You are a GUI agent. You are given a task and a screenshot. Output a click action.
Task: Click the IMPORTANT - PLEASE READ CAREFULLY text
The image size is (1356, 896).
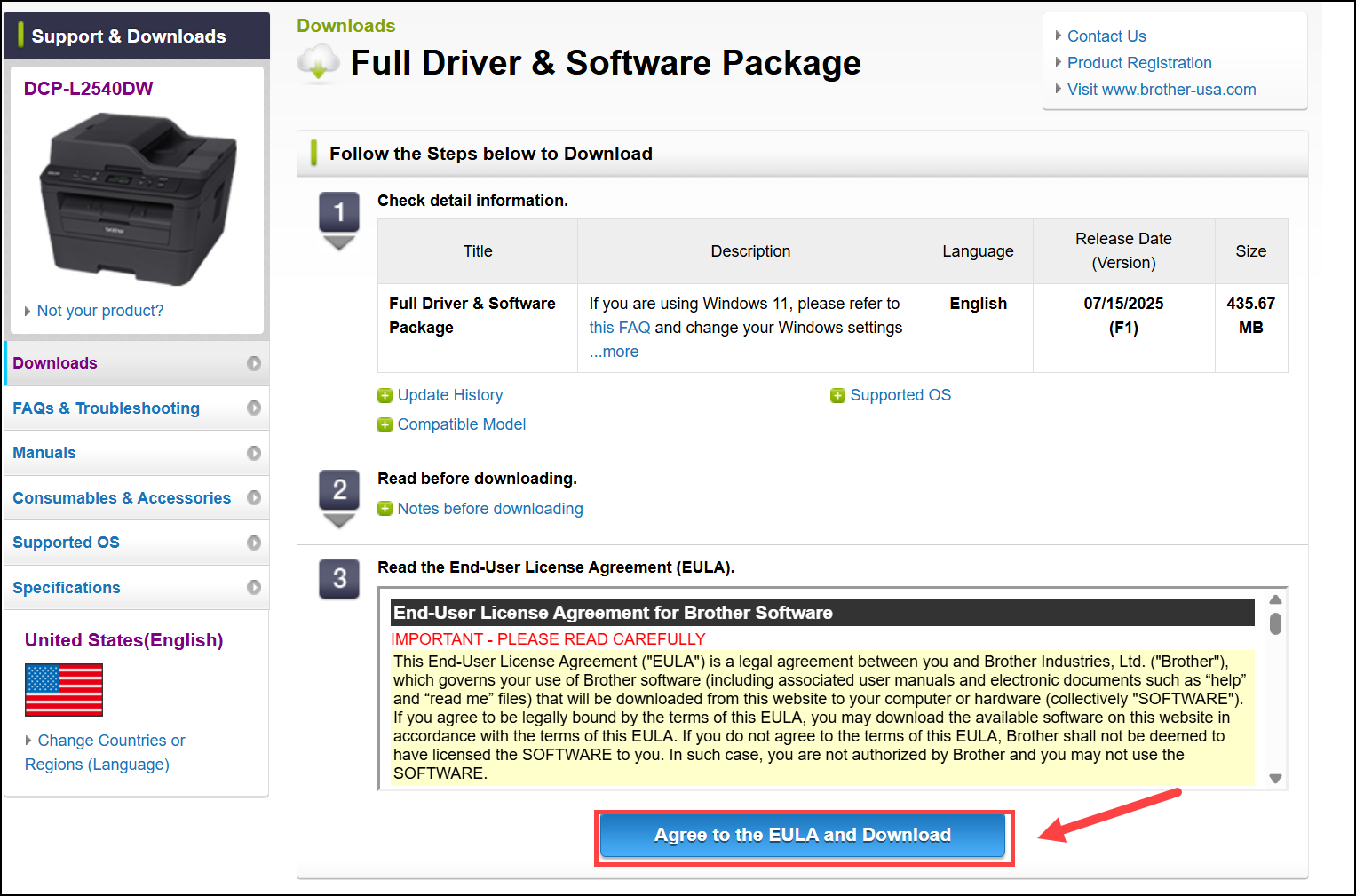(548, 639)
